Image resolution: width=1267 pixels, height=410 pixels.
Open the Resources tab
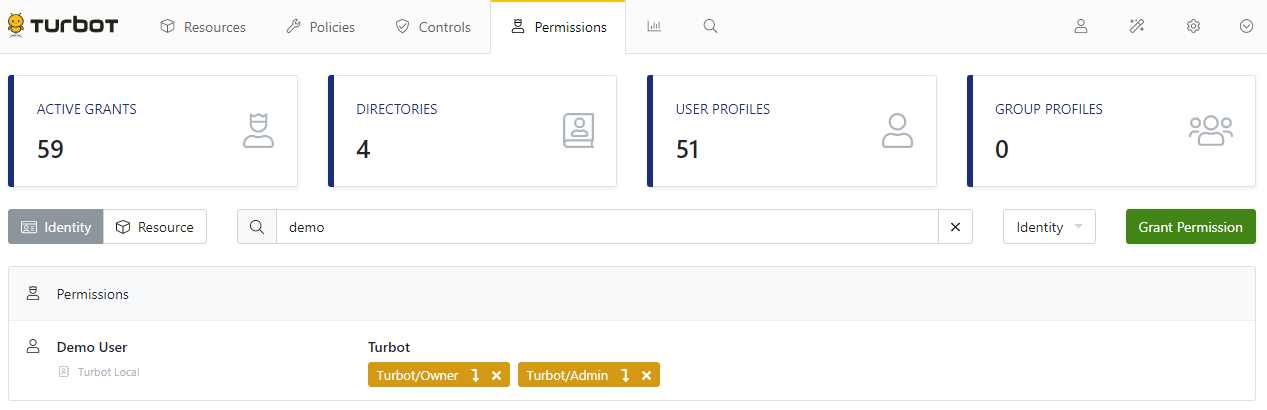[x=203, y=27]
